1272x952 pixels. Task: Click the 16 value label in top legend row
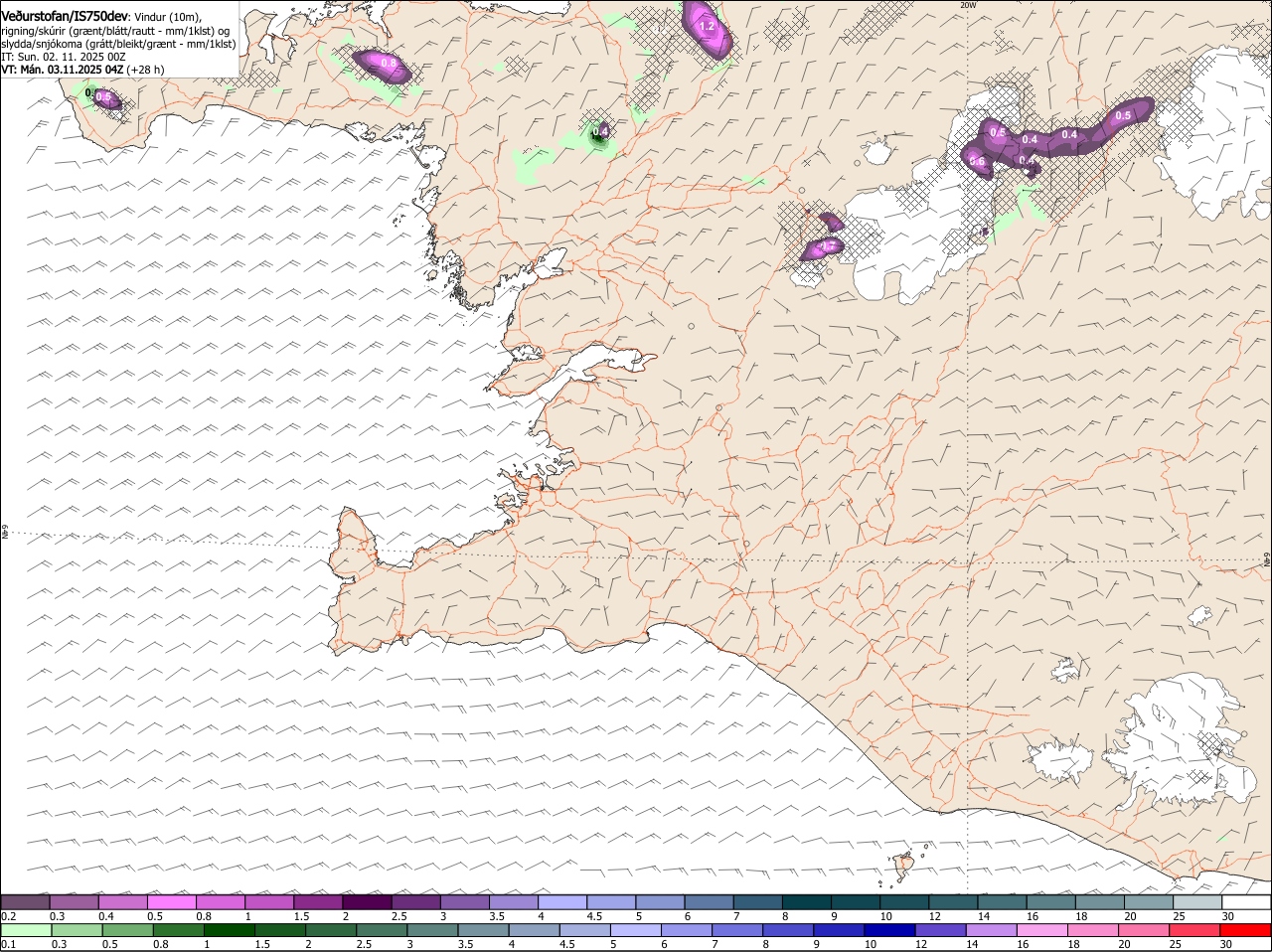point(1033,915)
